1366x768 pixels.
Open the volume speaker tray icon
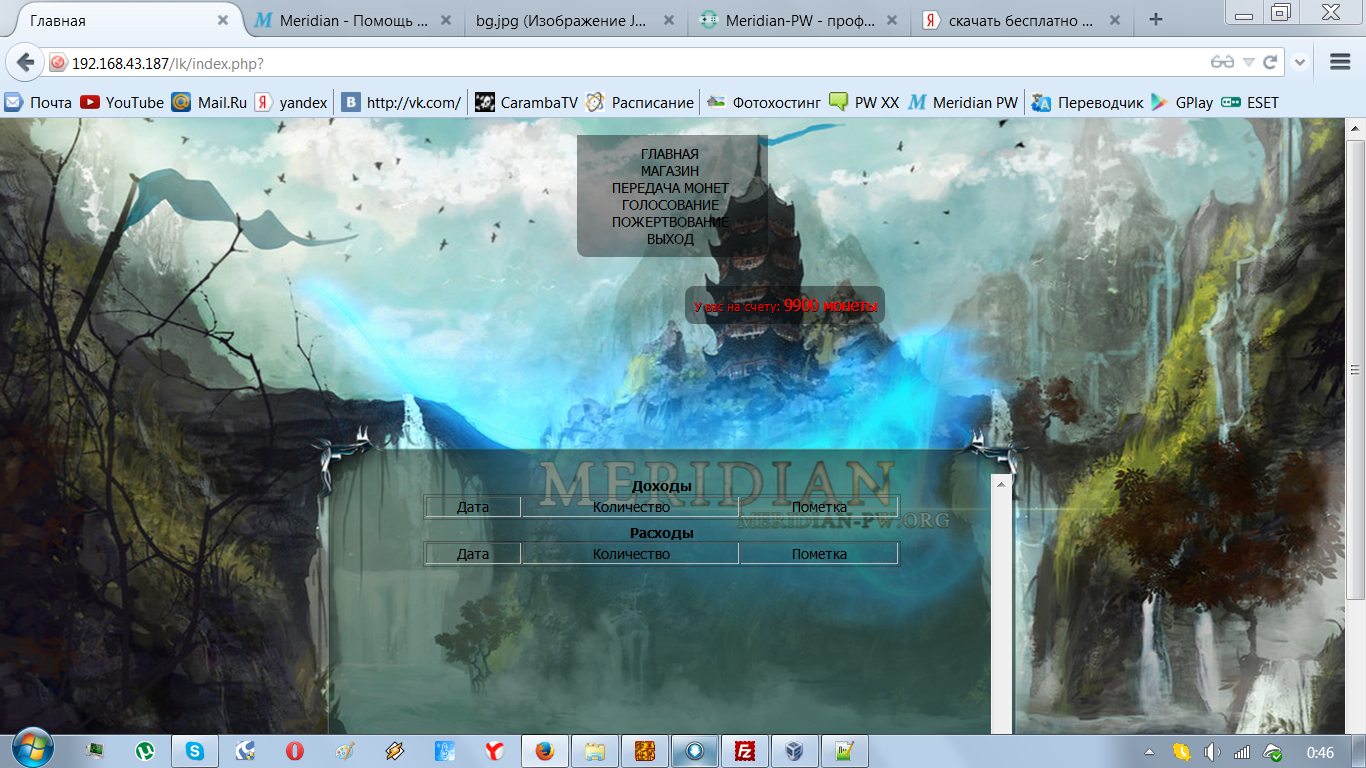click(x=1212, y=752)
